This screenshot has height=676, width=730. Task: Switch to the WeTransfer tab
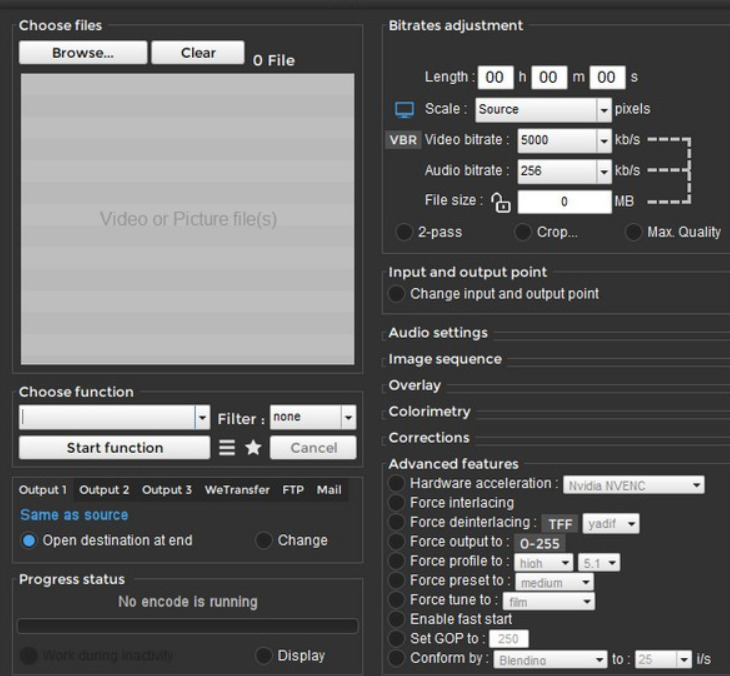(237, 490)
